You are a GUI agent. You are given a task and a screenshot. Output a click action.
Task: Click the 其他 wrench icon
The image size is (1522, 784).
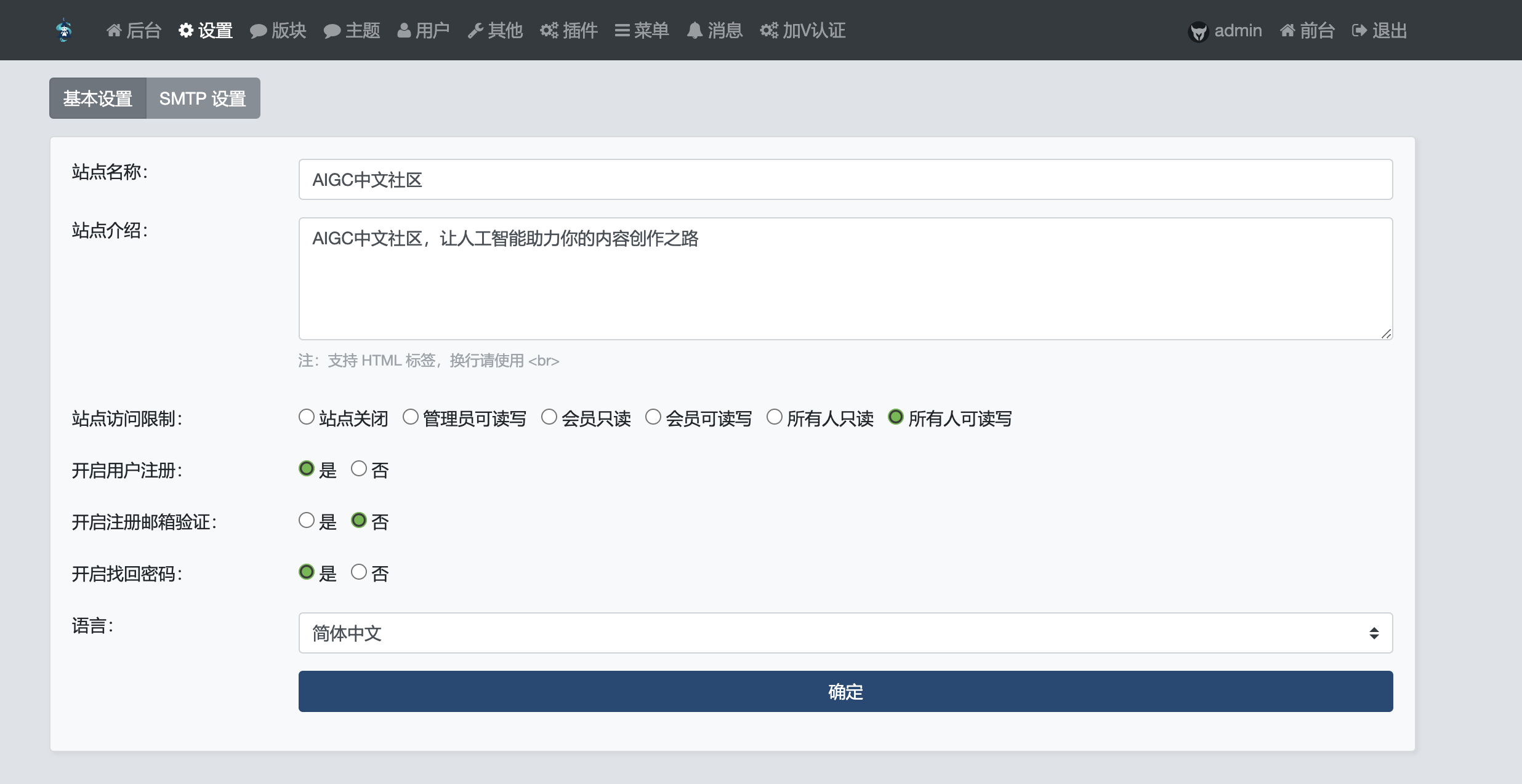(475, 31)
